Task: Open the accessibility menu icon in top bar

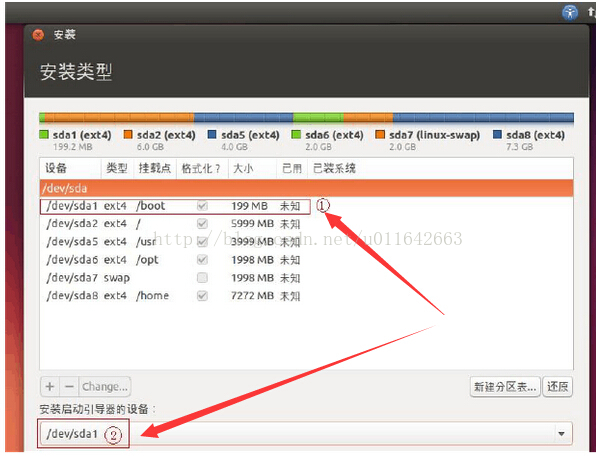Action: (x=570, y=13)
